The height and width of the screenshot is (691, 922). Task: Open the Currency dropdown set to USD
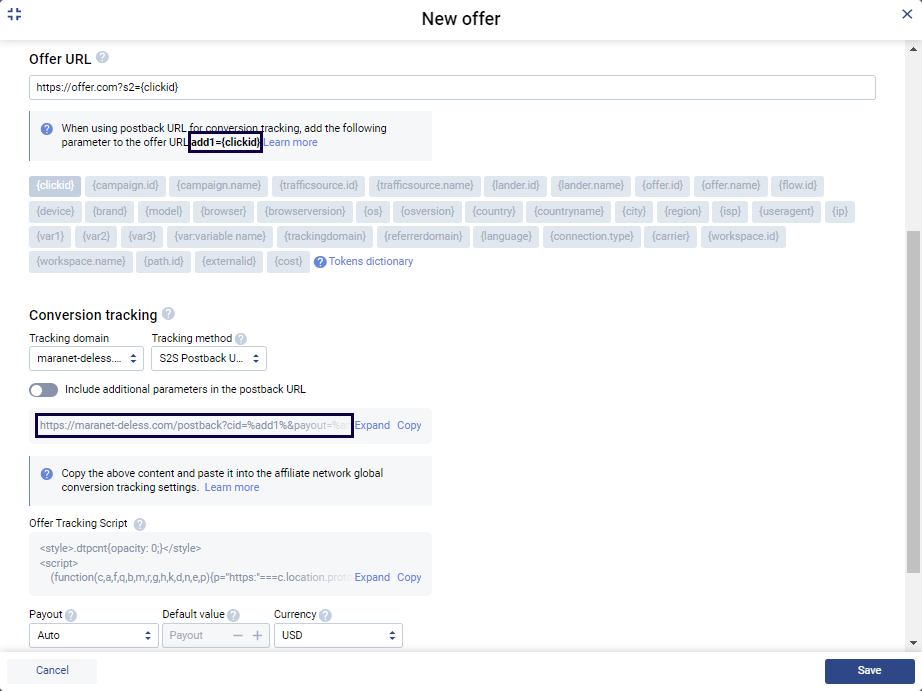338,635
